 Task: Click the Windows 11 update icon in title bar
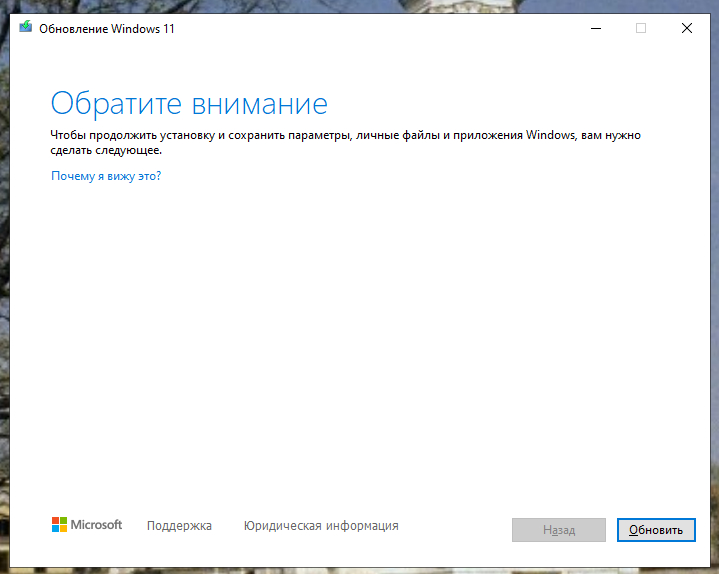[26, 29]
